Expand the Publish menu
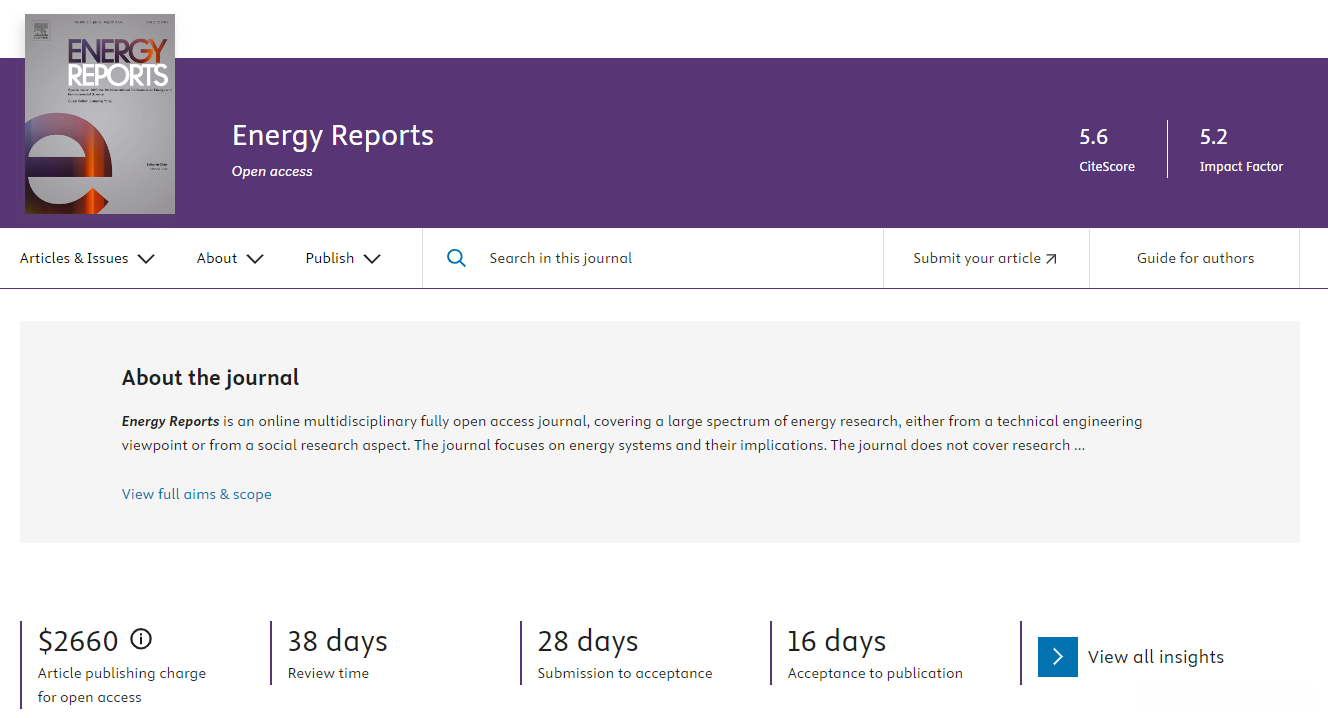 coord(343,258)
